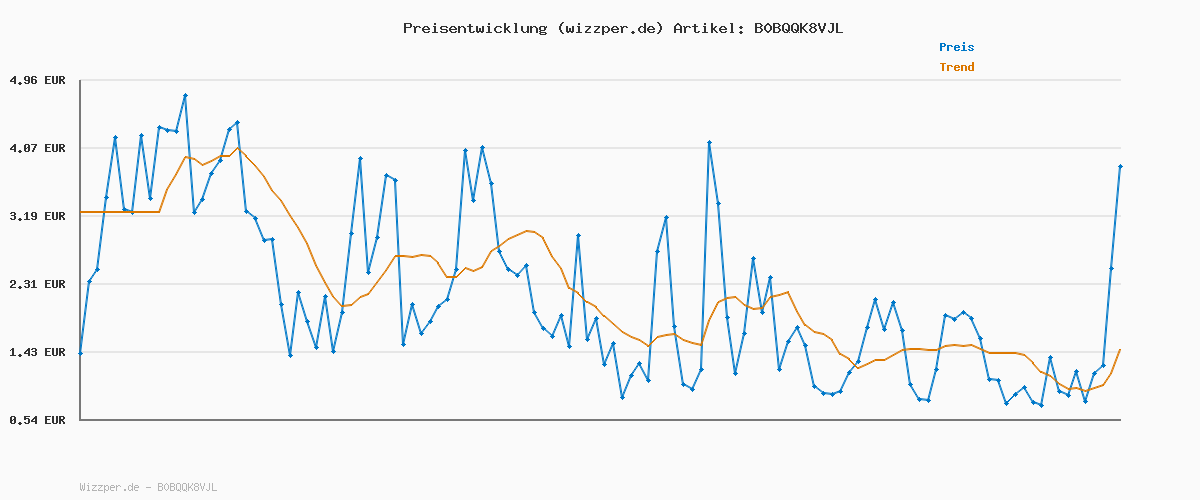Open the Wizzper.de footer watermark text
Viewport: 1200px width, 500px height.
(x=148, y=487)
